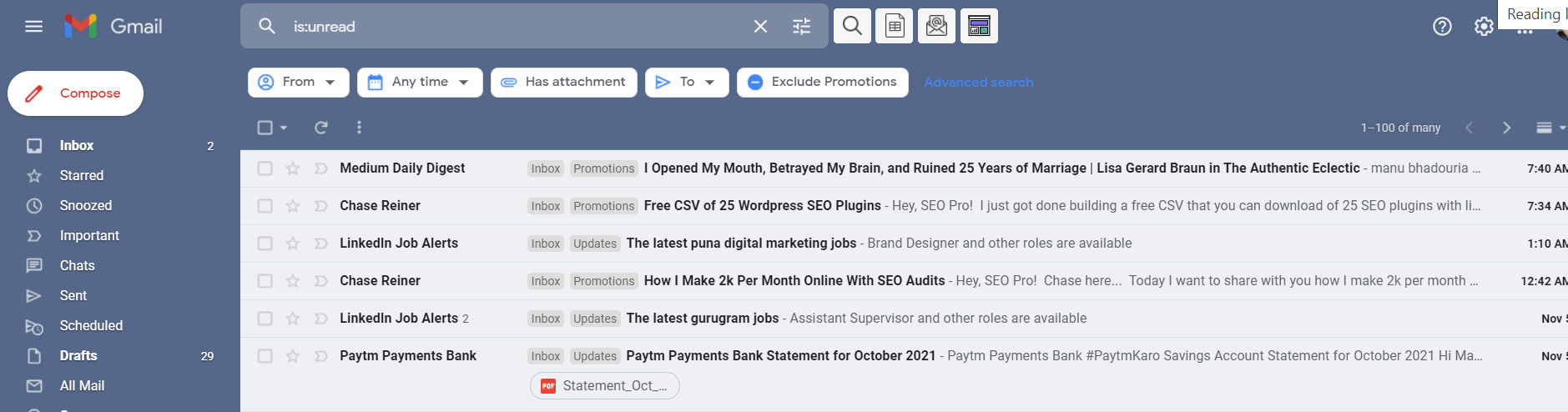Image resolution: width=1568 pixels, height=412 pixels.
Task: Select the Free CSV email checkbox
Action: (x=265, y=206)
